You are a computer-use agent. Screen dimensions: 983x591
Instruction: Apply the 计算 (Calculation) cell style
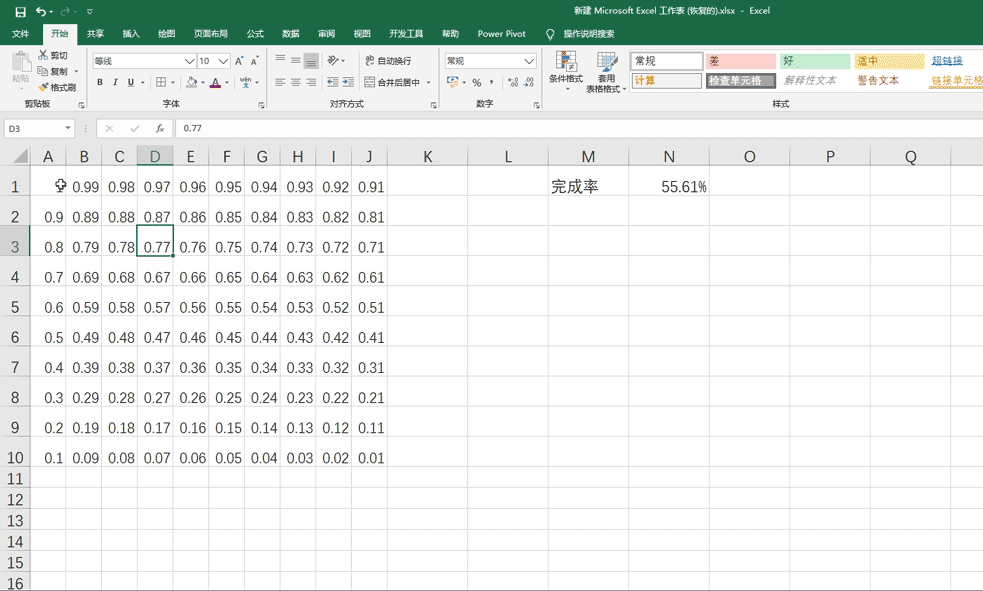[x=666, y=80]
